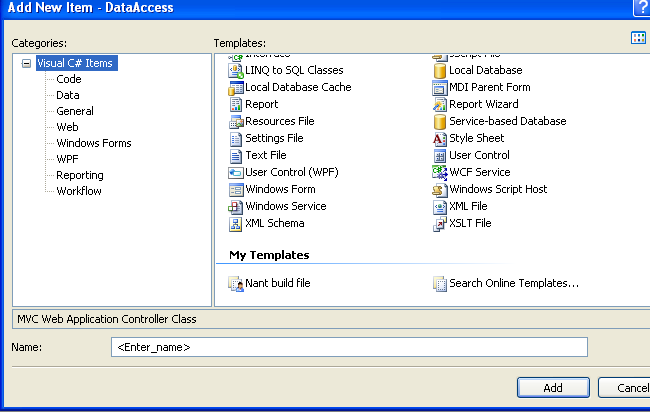Select the WPF category

(67, 159)
